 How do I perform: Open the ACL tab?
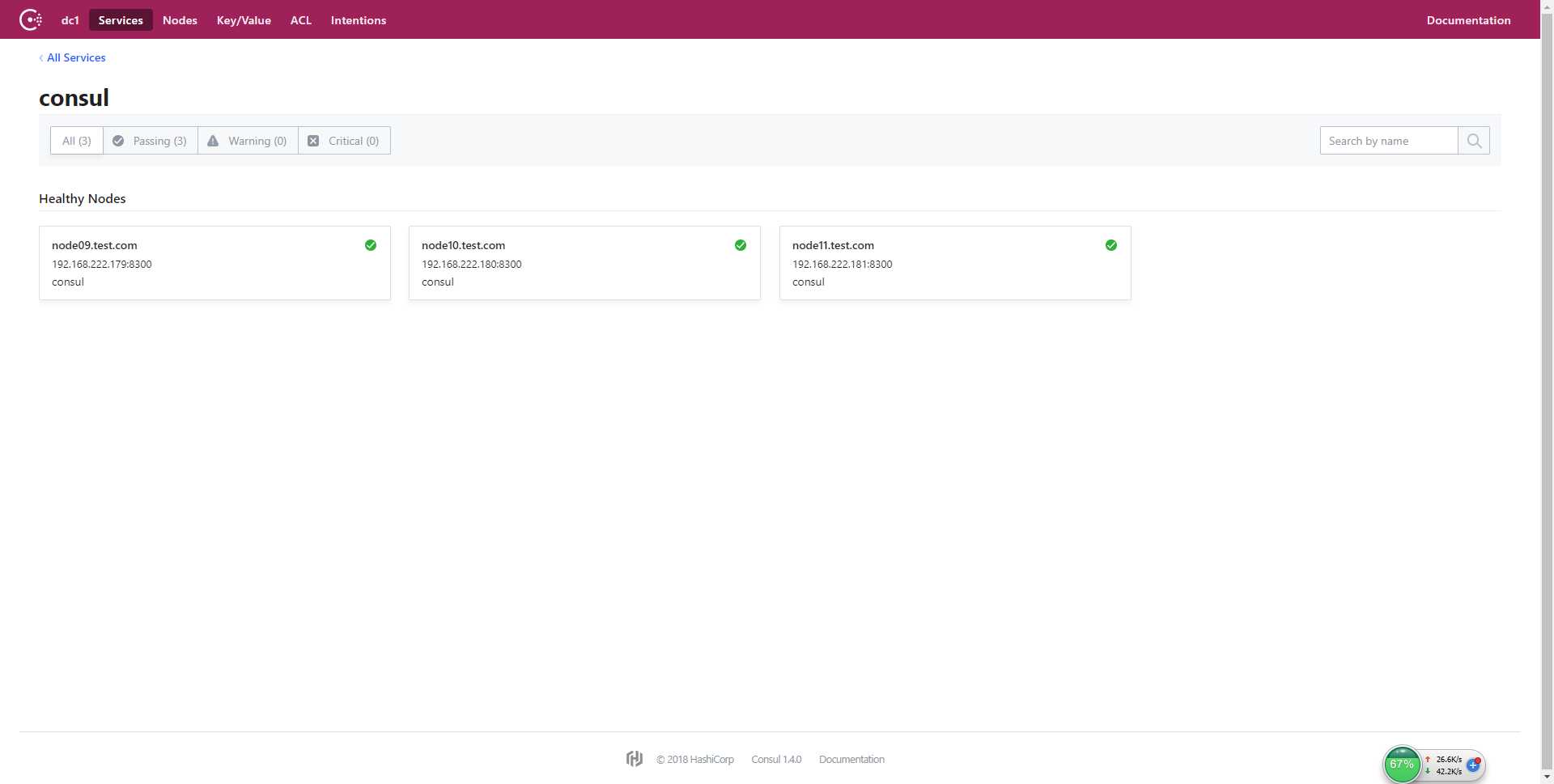click(x=301, y=20)
